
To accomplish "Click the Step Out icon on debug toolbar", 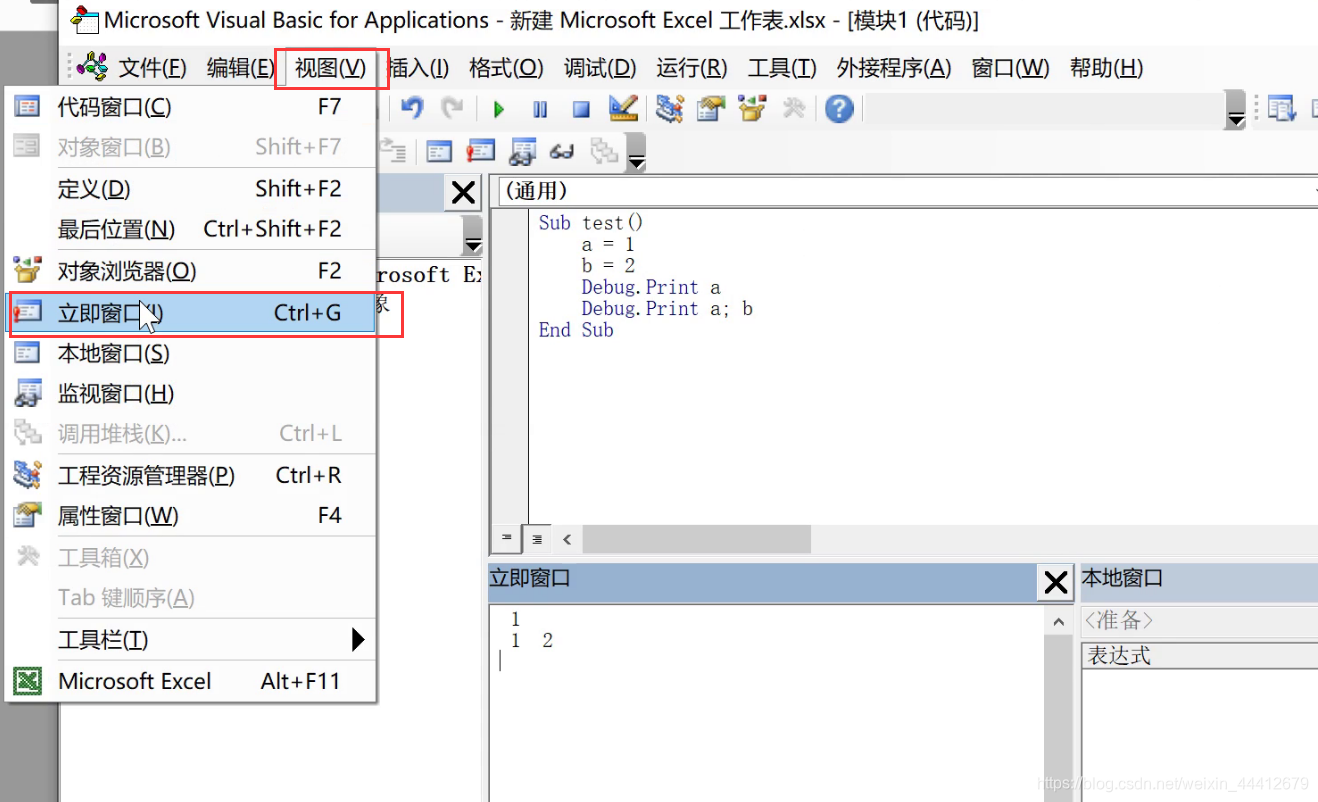I will click(x=395, y=151).
